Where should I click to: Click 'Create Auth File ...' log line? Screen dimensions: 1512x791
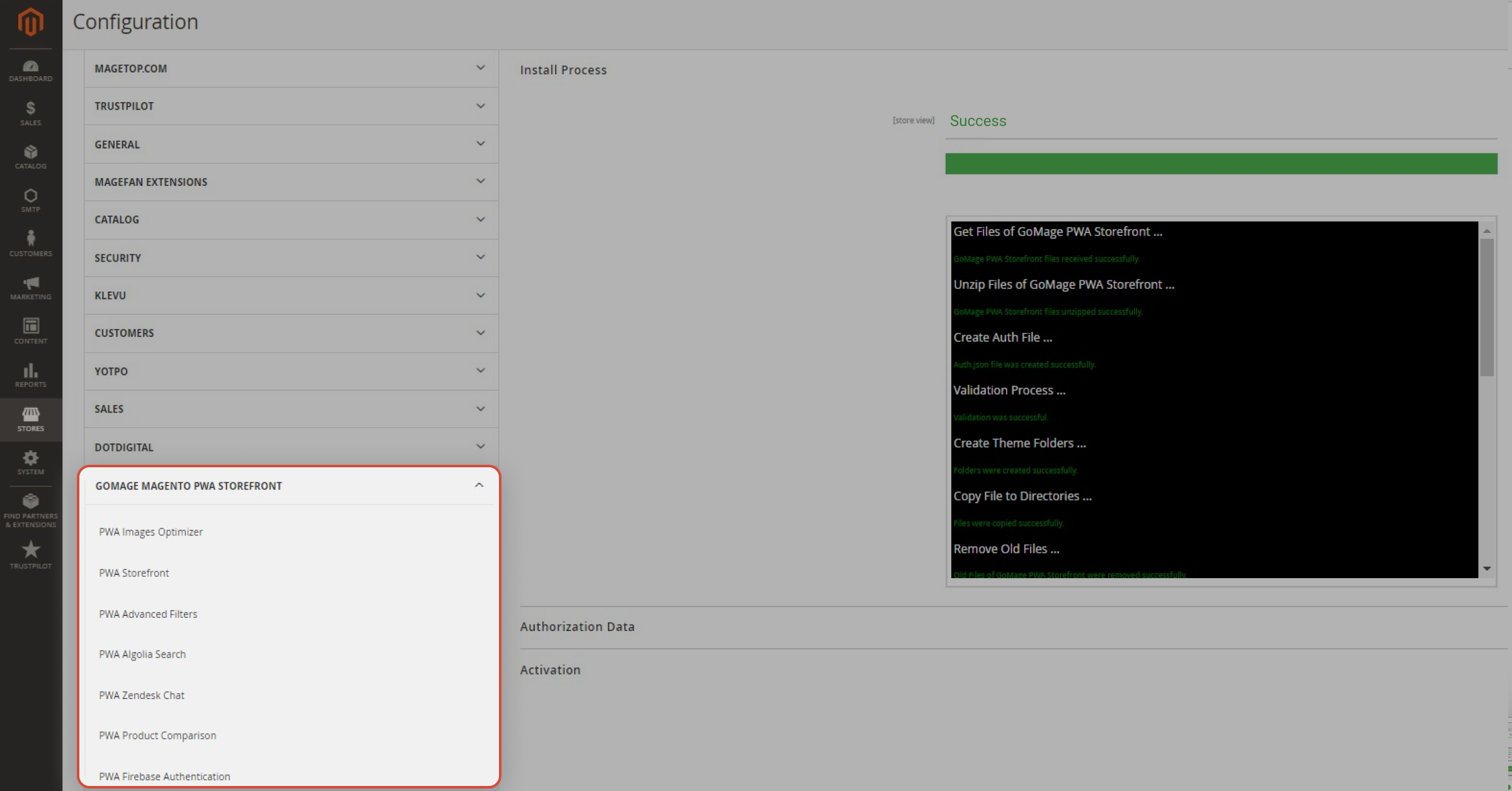1003,338
